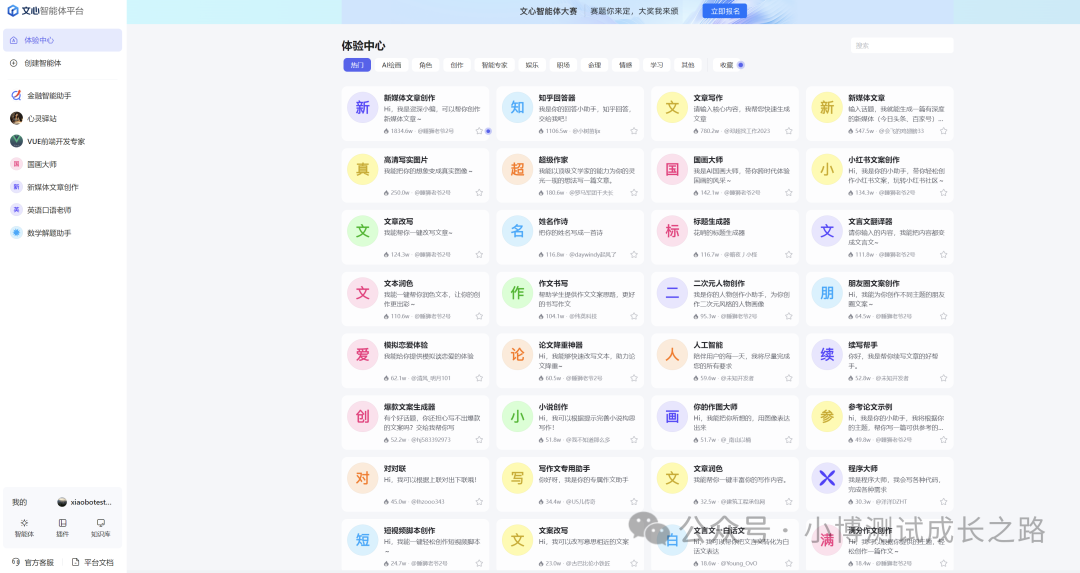The width and height of the screenshot is (1080, 573).
Task: Click the 对 avatar of 对对联
Action: coord(362,478)
